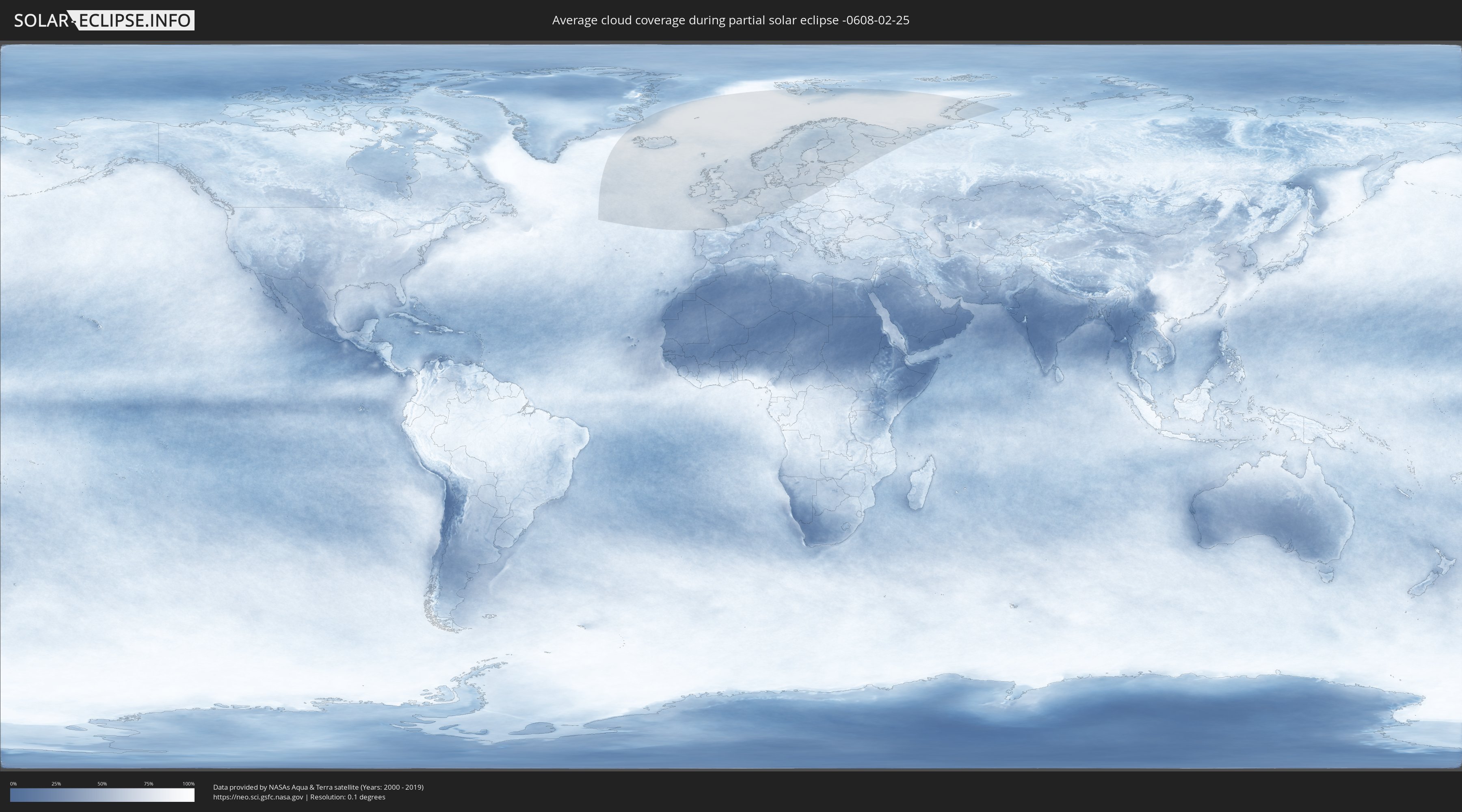Click the 50% legend label
Screen dimensions: 1462x812
[102, 784]
